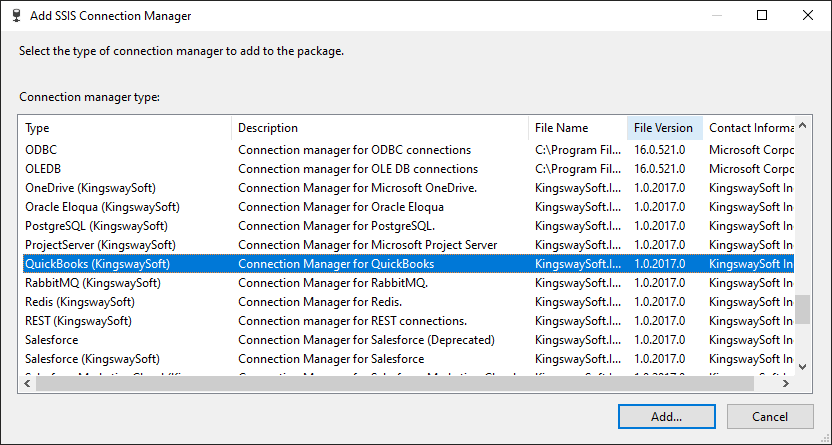832x445 pixels.
Task: Click ODBC row file version 16.0.521.0
Action: pyautogui.click(x=660, y=150)
